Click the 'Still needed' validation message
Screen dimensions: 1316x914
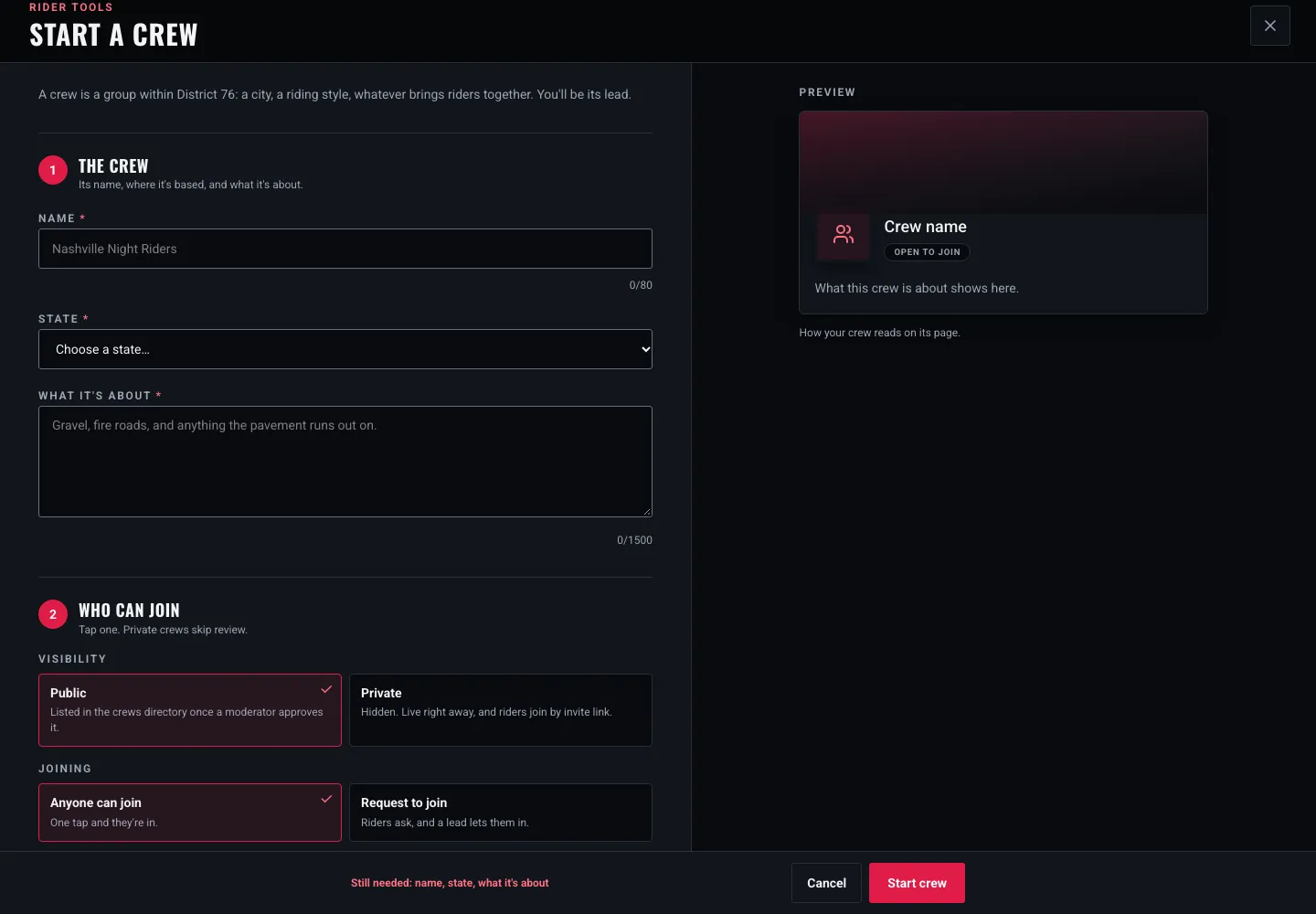[450, 883]
